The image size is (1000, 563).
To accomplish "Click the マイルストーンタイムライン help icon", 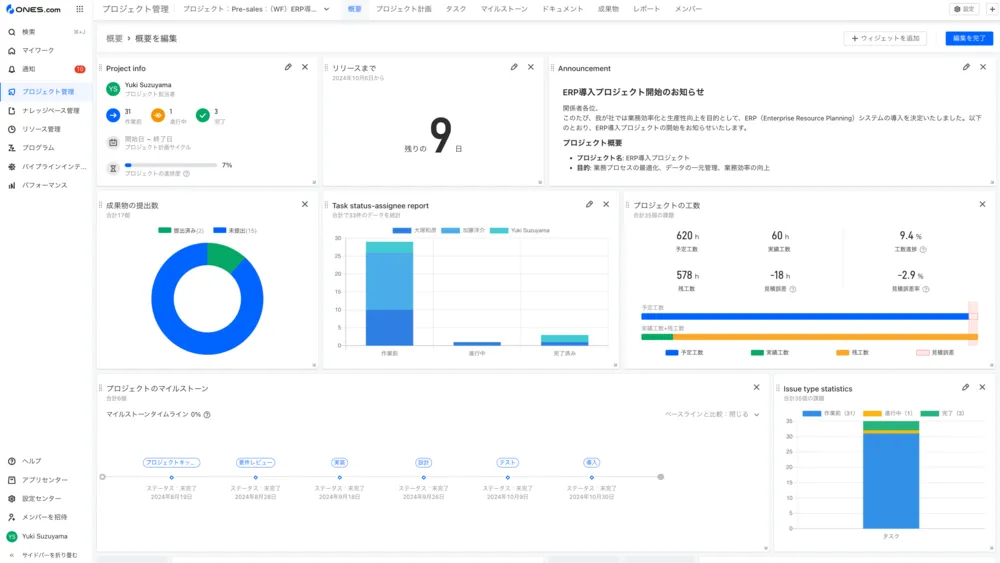I will click(207, 414).
